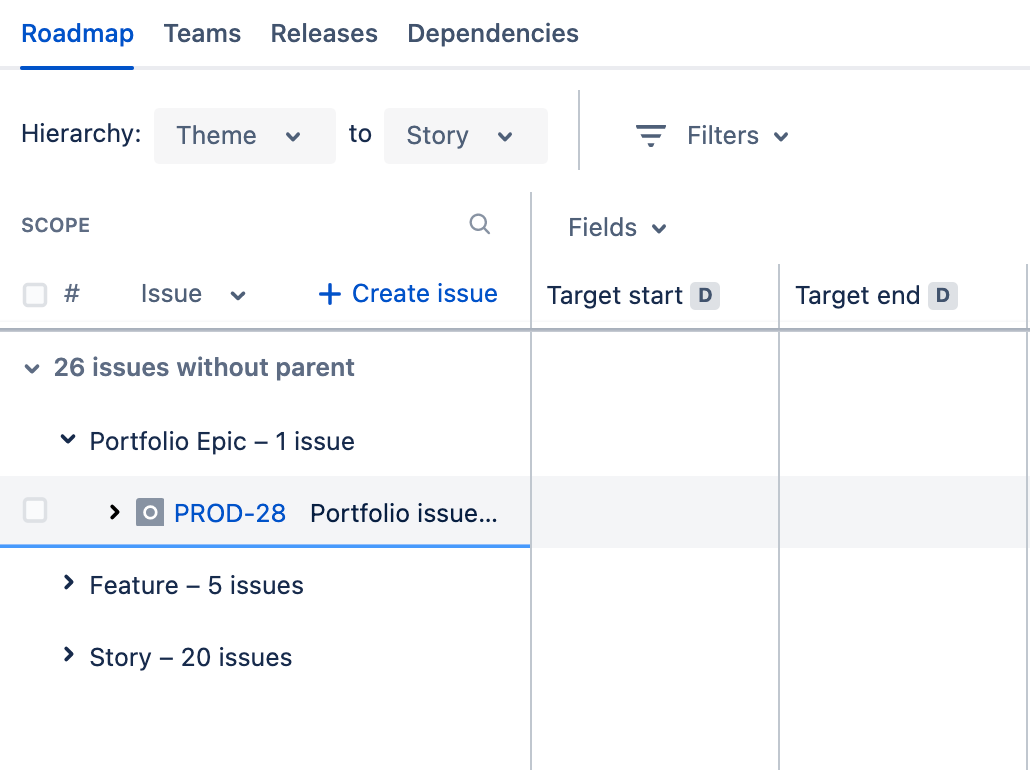1030x770 pixels.
Task: Click the Target end D badge
Action: point(942,295)
